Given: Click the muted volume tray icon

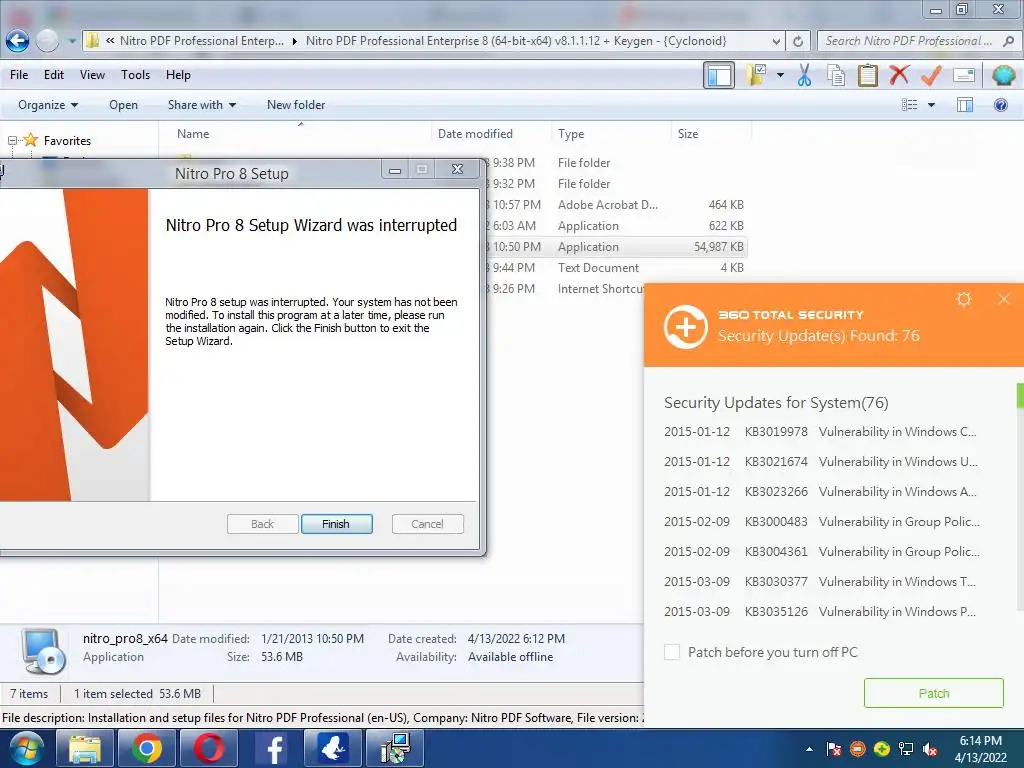Looking at the screenshot, I should click(931, 749).
